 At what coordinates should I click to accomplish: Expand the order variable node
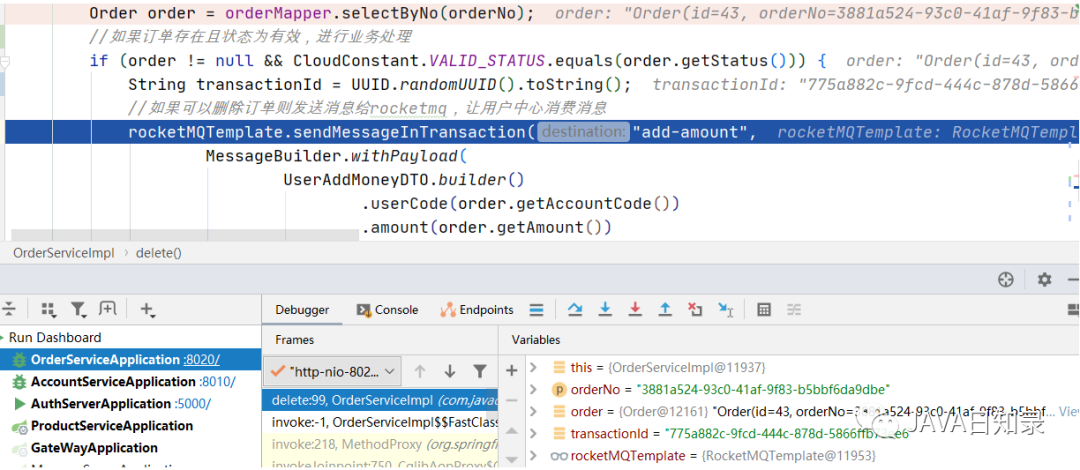tap(532, 411)
